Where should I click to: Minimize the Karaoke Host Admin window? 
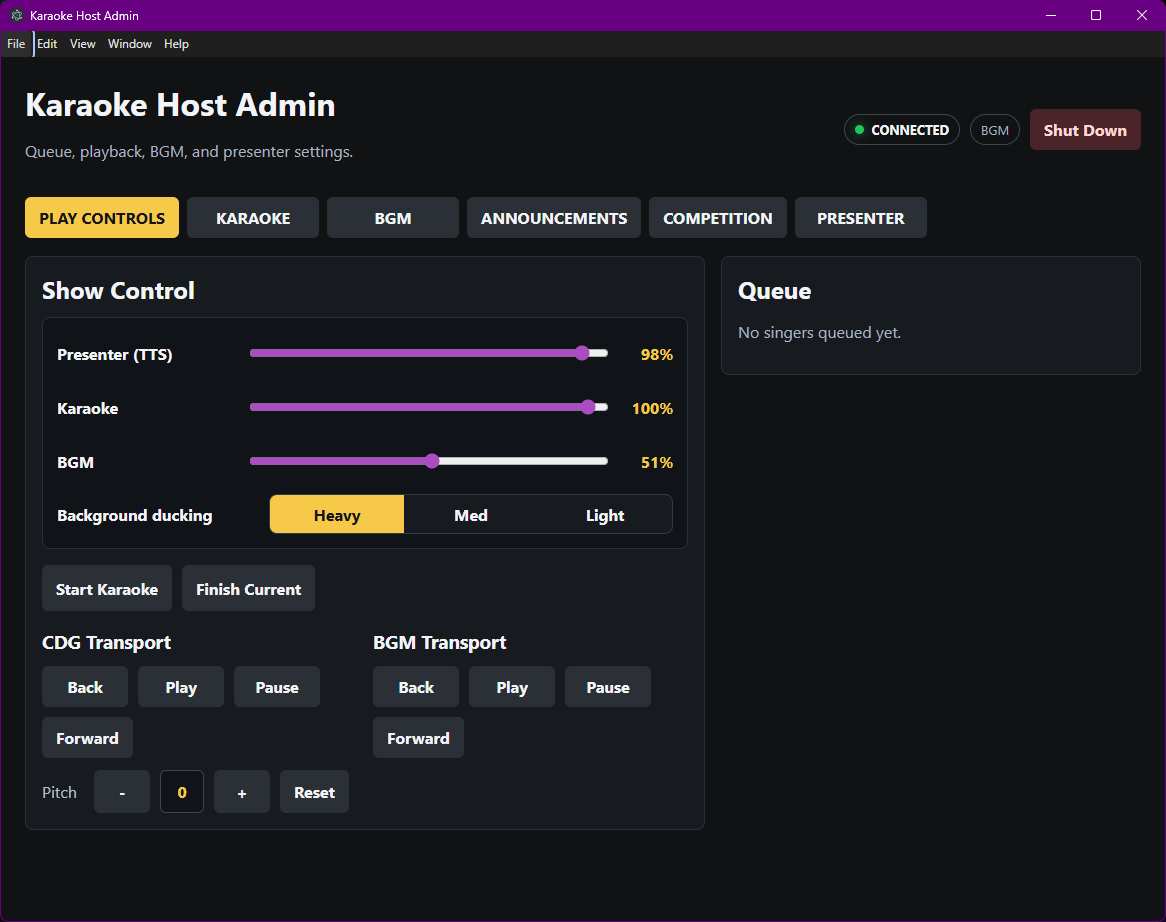pos(1051,15)
